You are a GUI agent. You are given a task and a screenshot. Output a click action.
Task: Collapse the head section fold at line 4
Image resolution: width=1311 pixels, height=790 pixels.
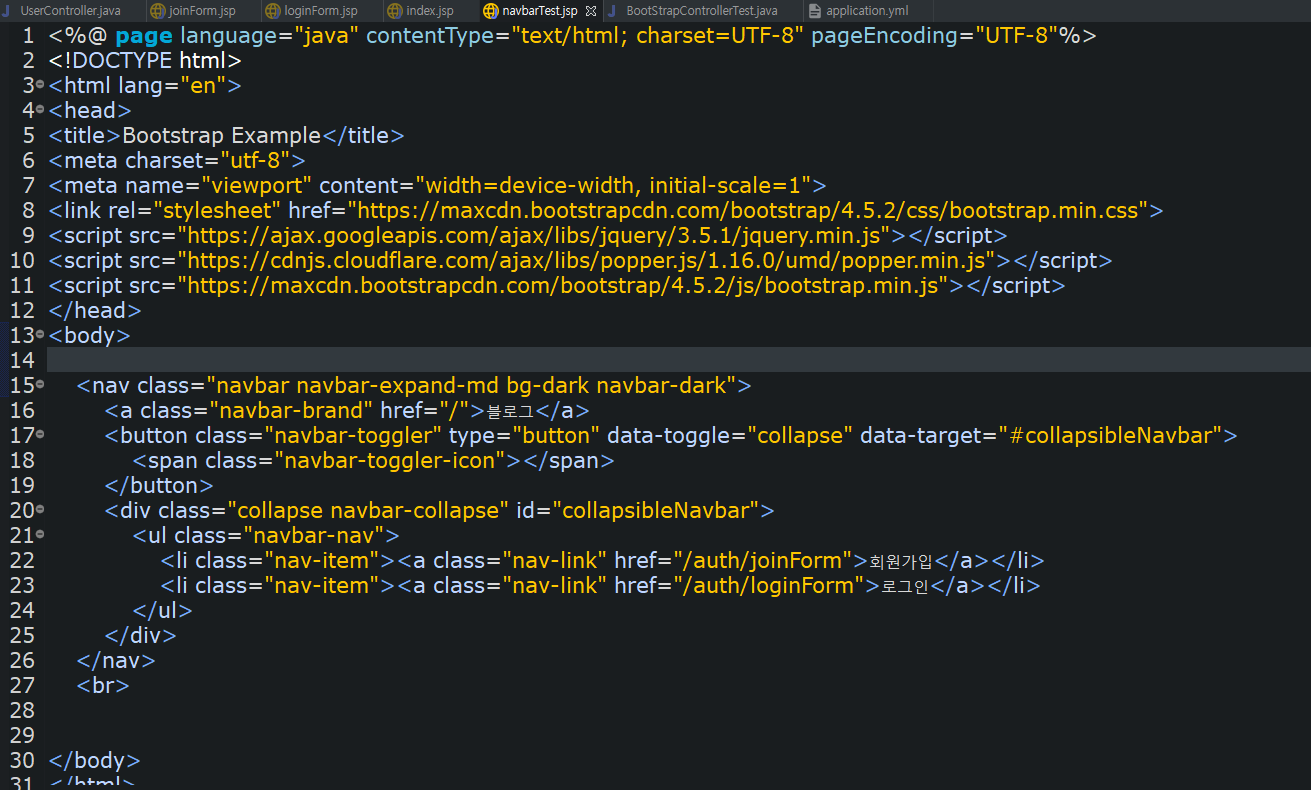point(40,109)
